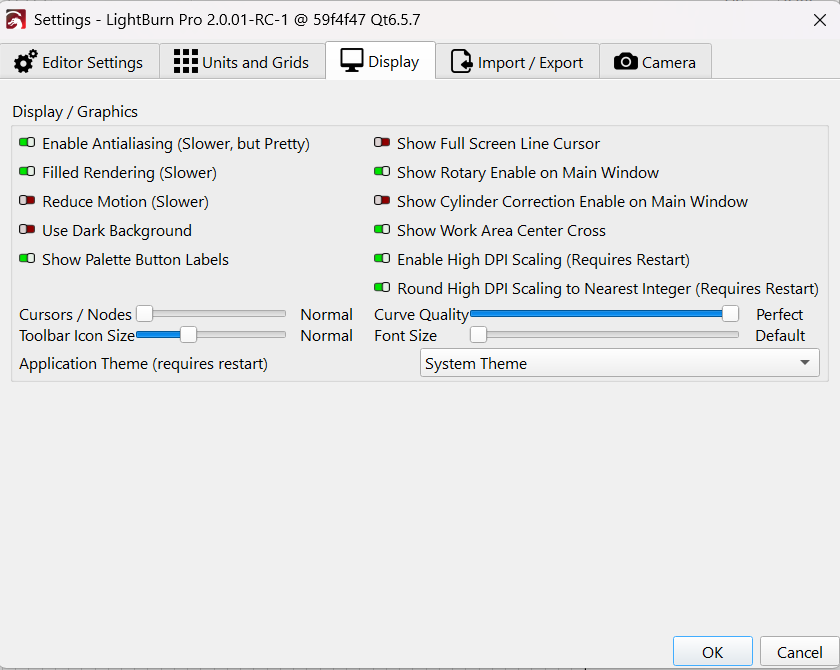840x670 pixels.
Task: Toggle Round High DPI Scaling to Nearest Integer
Action: coord(382,287)
